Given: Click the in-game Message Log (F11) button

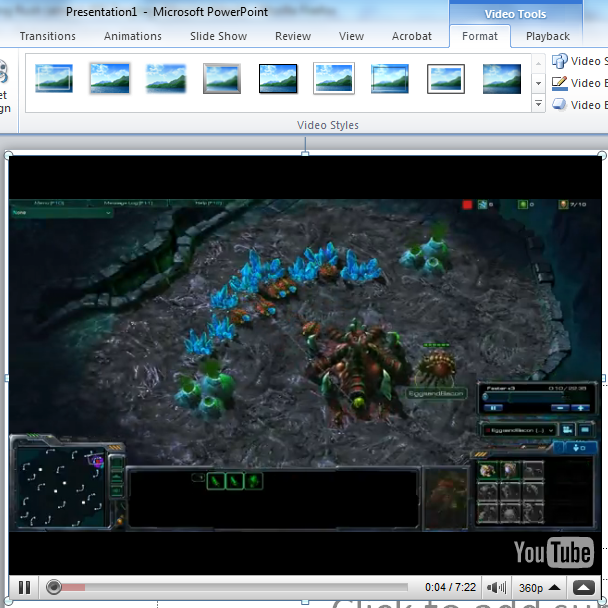Looking at the screenshot, I should coord(128,203).
